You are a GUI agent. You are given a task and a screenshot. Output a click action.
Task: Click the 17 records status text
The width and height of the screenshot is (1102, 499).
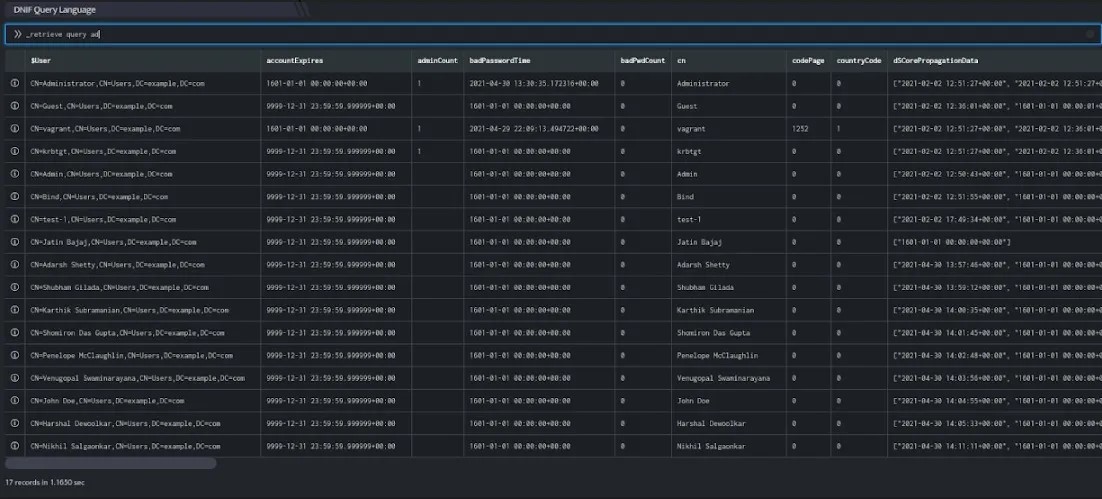pos(45,483)
